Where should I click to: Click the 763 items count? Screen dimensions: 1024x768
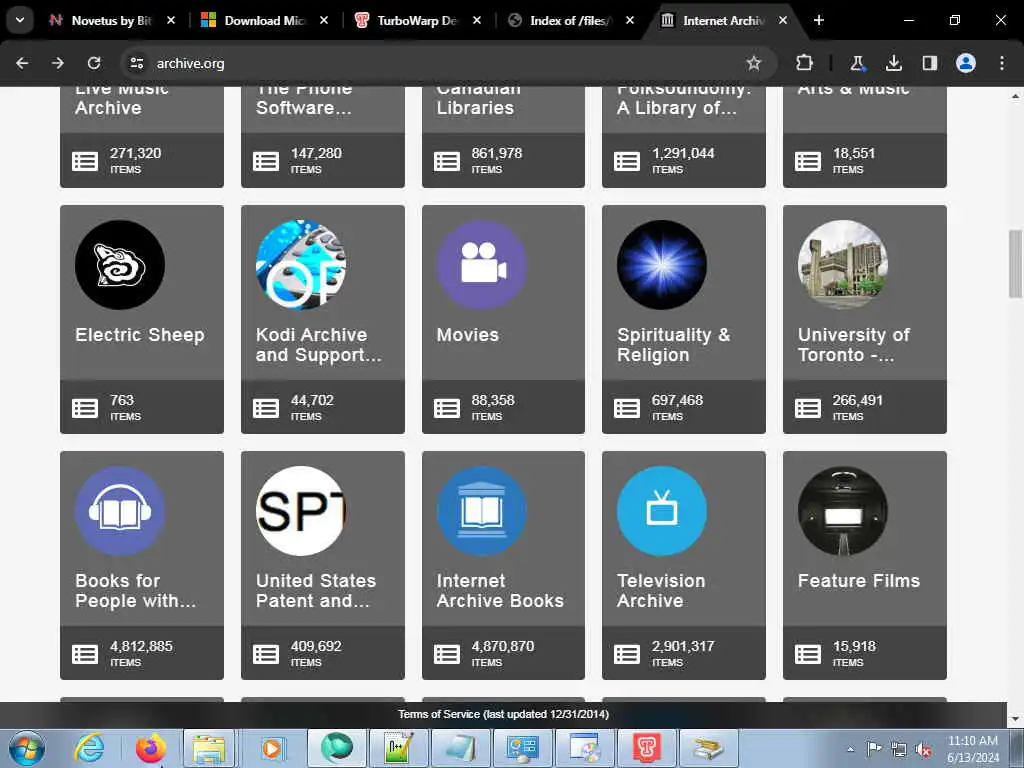125,407
